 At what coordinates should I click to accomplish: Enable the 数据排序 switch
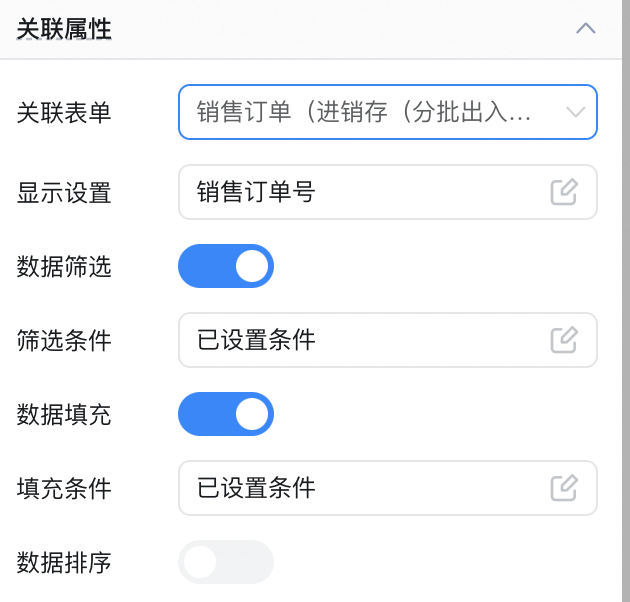coord(226,562)
